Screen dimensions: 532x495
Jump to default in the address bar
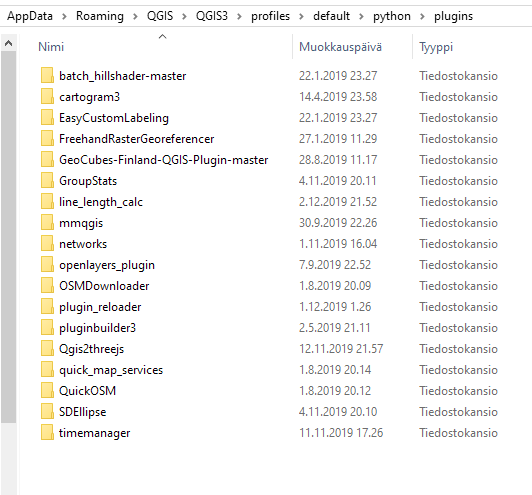click(331, 16)
